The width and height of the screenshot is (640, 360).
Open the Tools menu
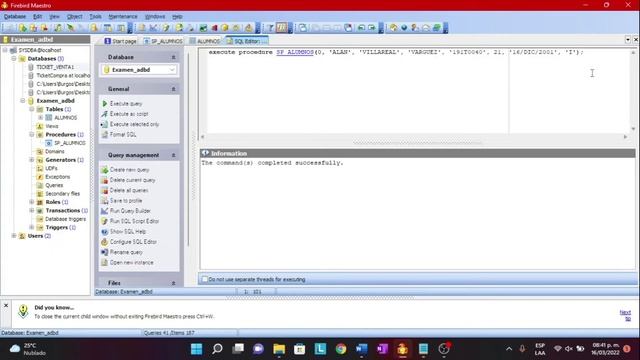[95, 16]
